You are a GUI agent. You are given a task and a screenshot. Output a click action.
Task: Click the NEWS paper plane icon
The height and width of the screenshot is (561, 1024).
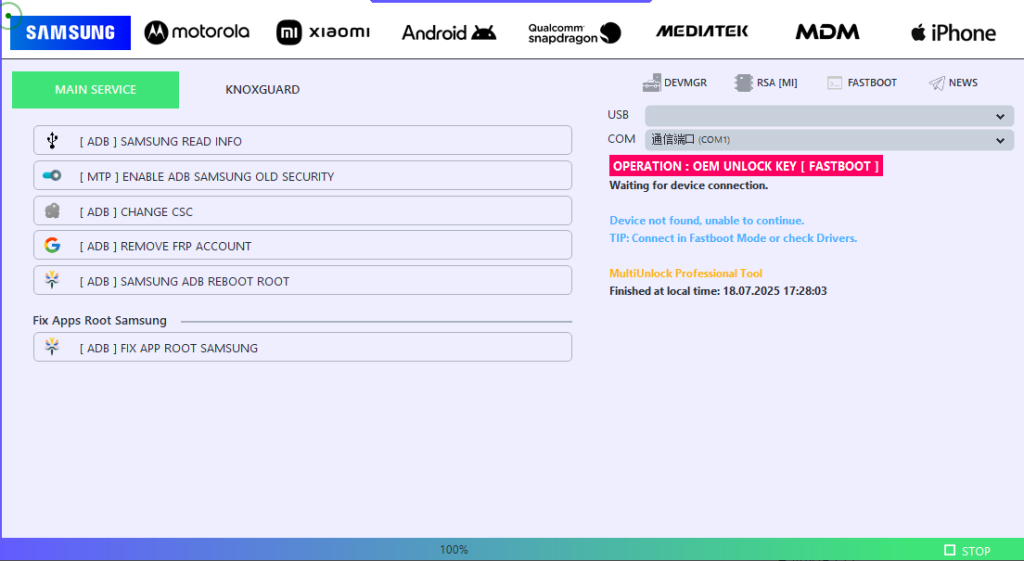click(x=936, y=83)
